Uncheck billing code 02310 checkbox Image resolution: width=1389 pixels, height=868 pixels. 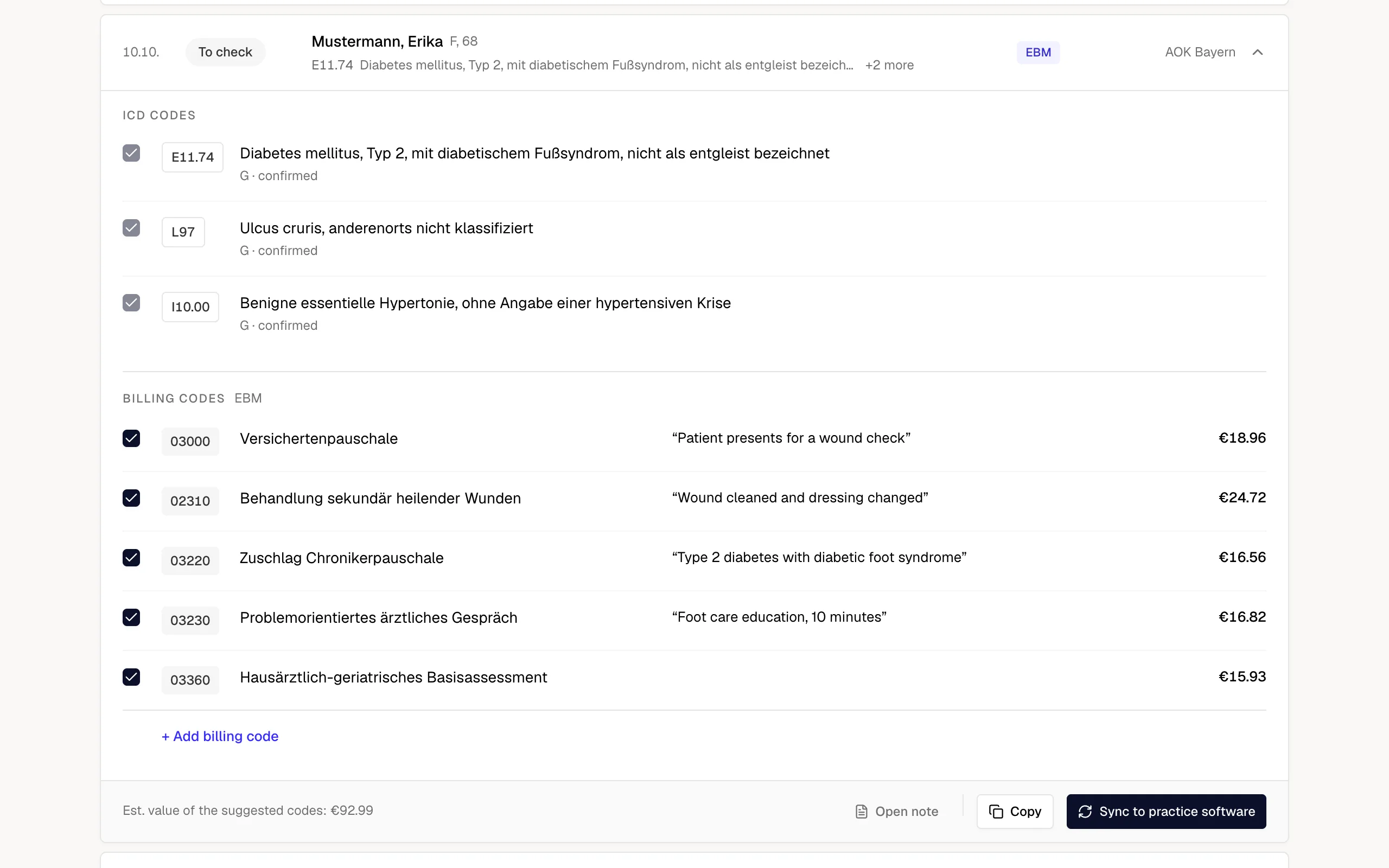(131, 499)
